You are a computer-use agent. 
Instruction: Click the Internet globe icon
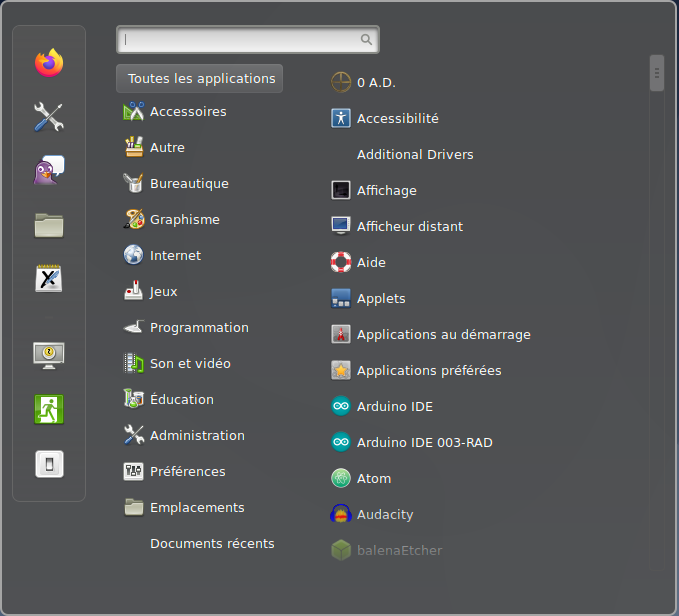(133, 255)
